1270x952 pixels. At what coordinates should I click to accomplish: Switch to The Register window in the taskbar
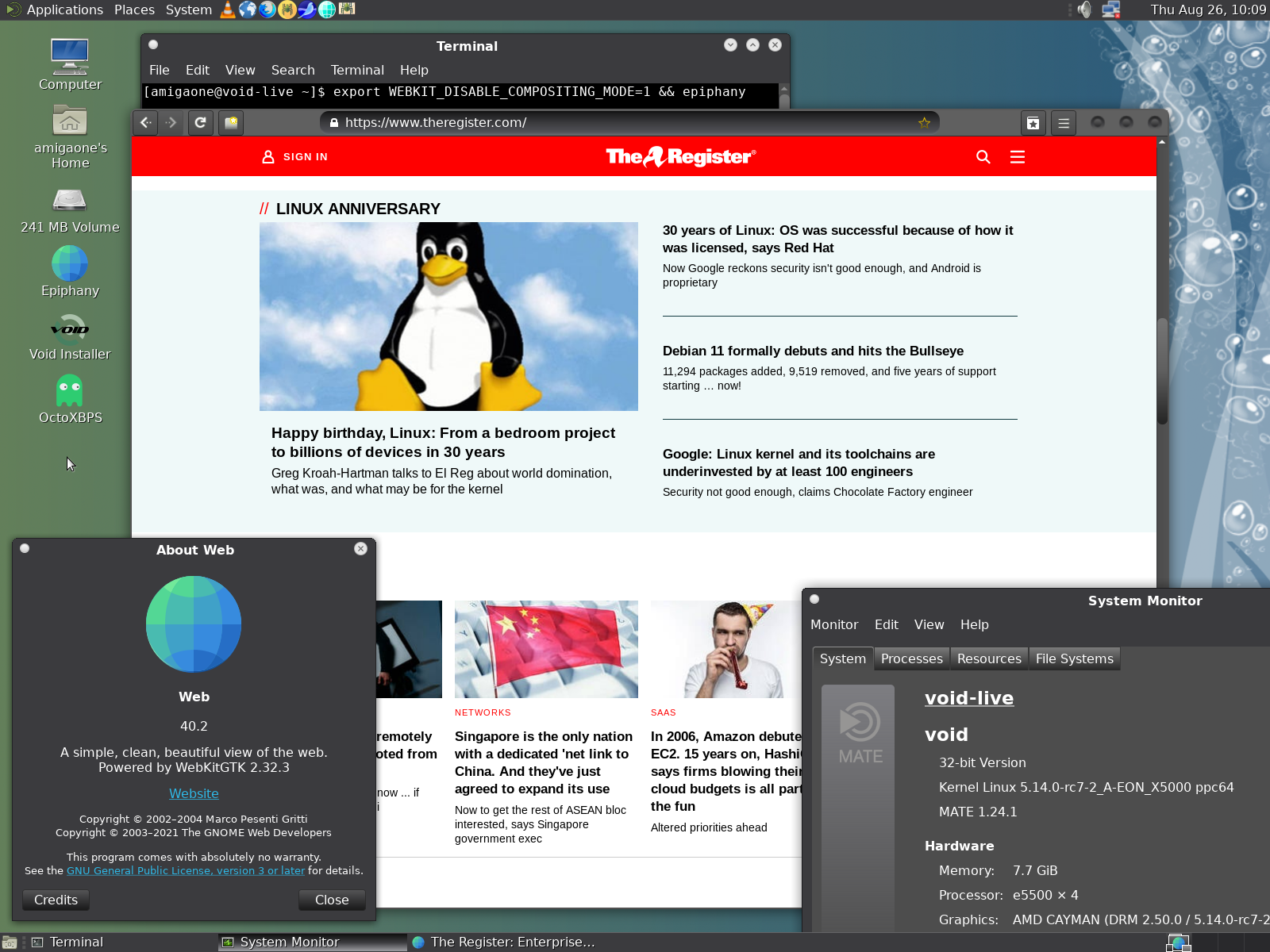[503, 942]
